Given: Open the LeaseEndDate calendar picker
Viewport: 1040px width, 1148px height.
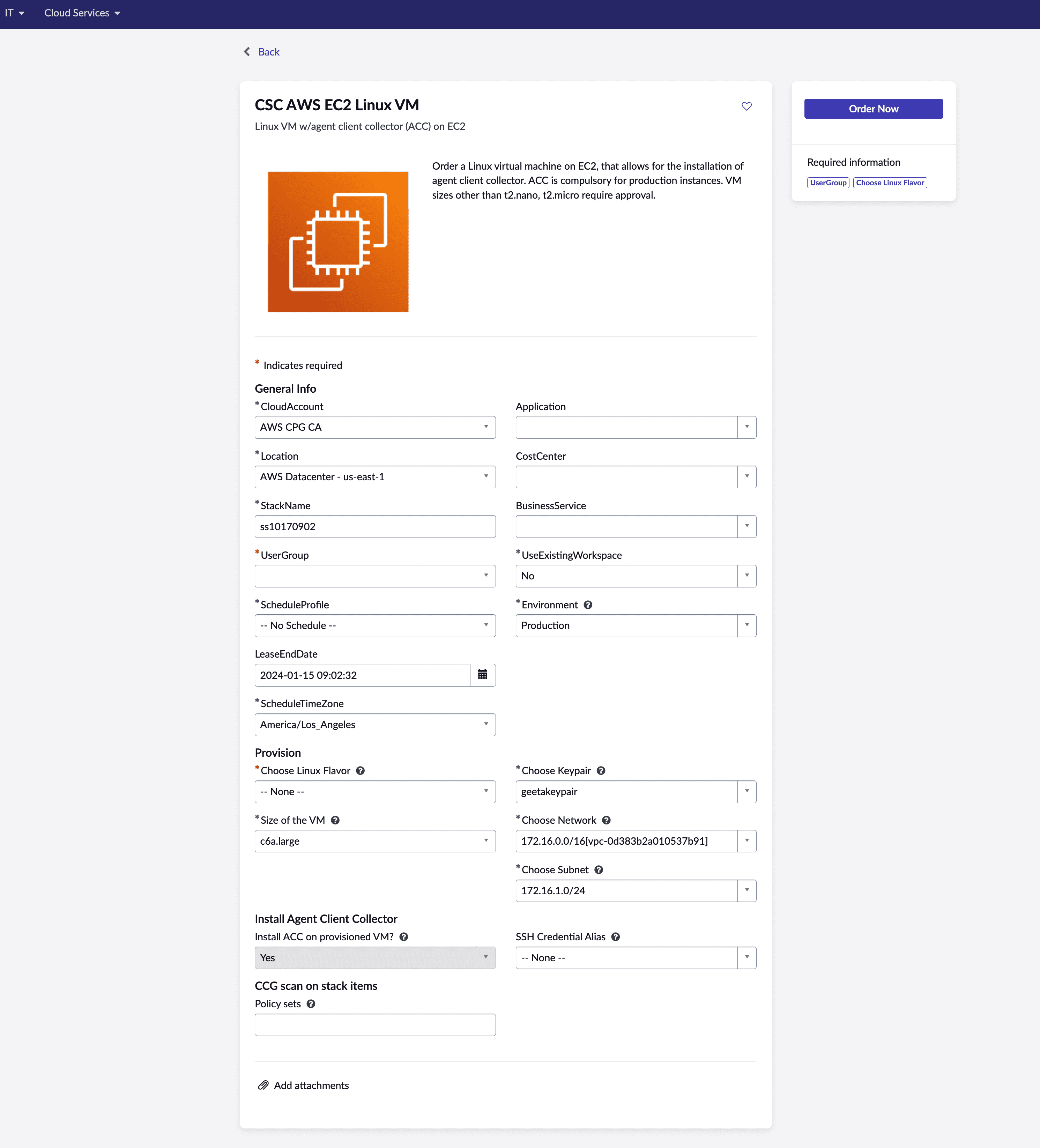Looking at the screenshot, I should click(482, 675).
